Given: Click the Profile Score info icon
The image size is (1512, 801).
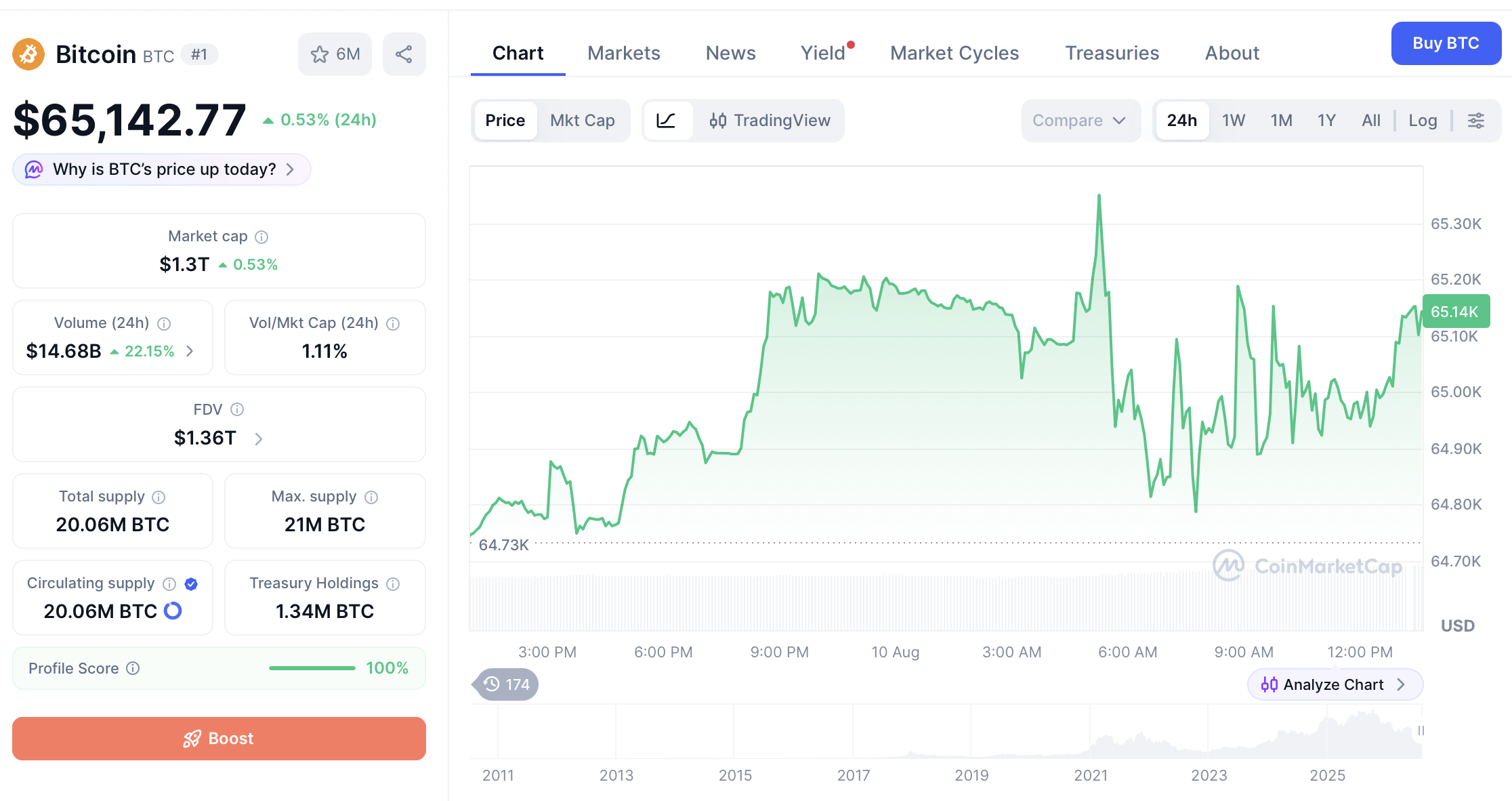Looking at the screenshot, I should (x=133, y=668).
